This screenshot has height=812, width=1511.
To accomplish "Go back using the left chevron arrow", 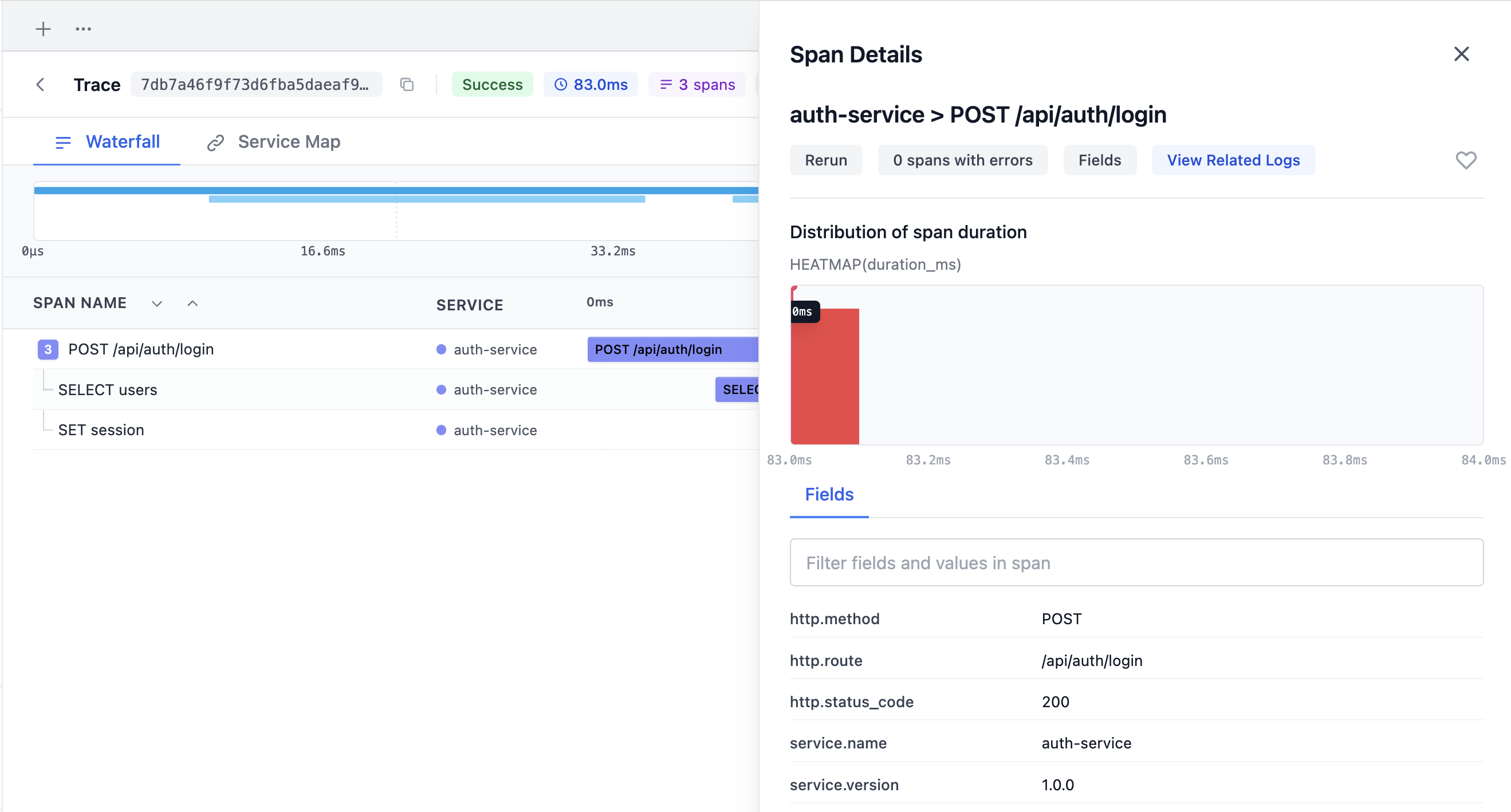I will (x=41, y=84).
